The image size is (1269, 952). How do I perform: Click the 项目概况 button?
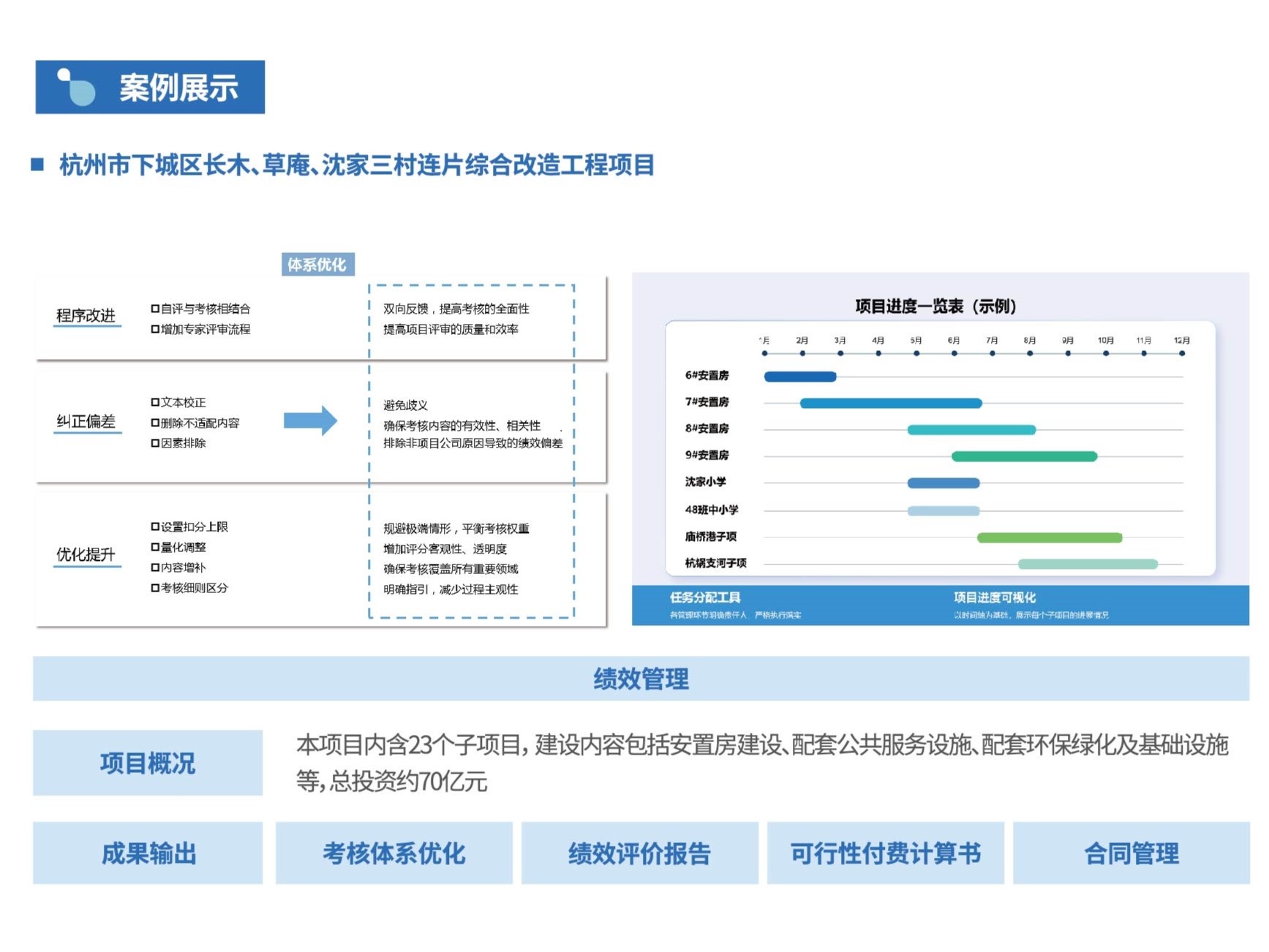click(x=148, y=763)
